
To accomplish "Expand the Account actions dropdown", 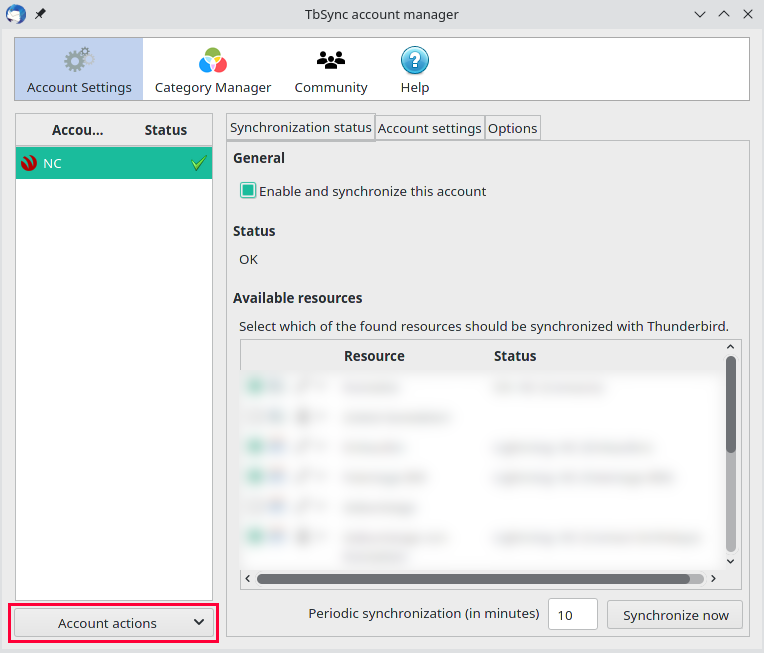I will tap(113, 623).
